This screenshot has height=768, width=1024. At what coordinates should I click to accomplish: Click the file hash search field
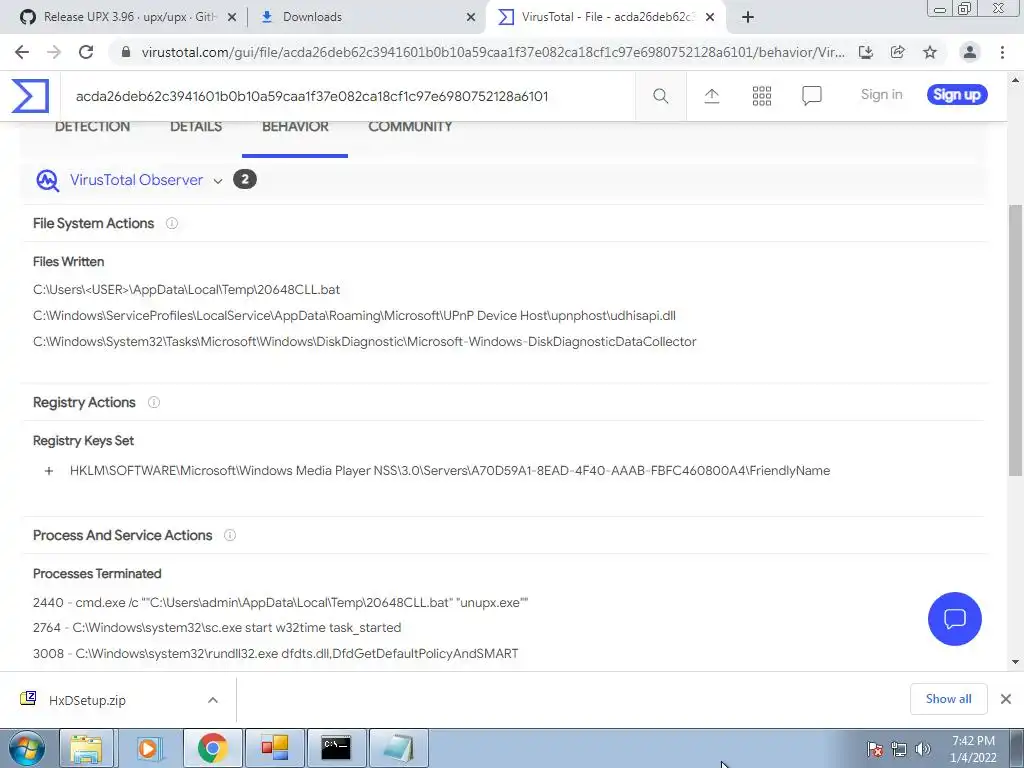[347, 97]
